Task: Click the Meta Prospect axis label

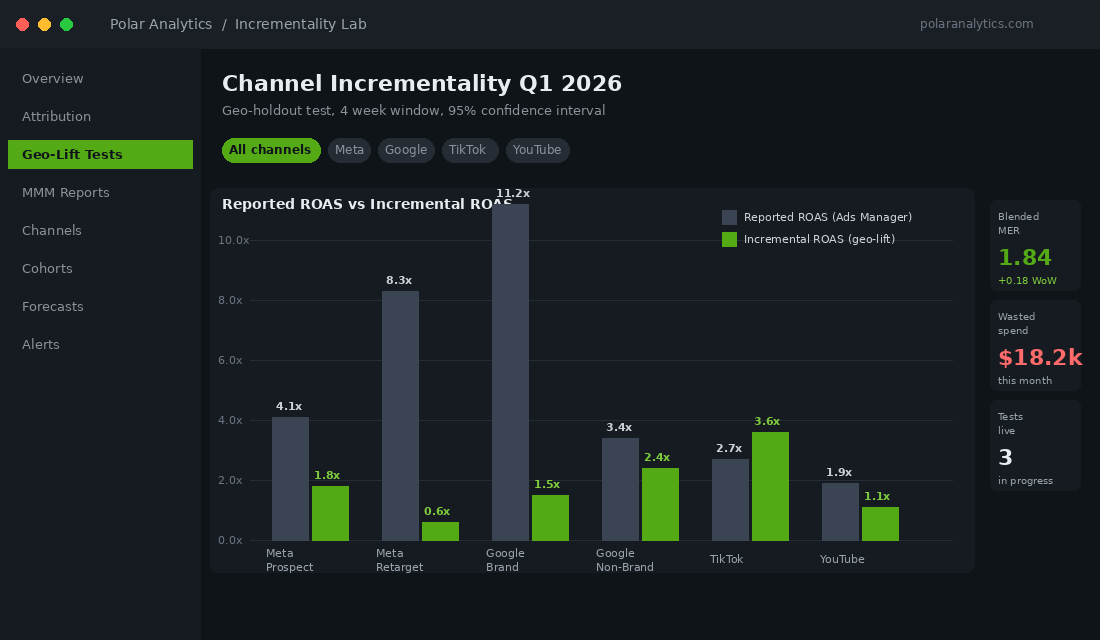Action: coord(289,560)
